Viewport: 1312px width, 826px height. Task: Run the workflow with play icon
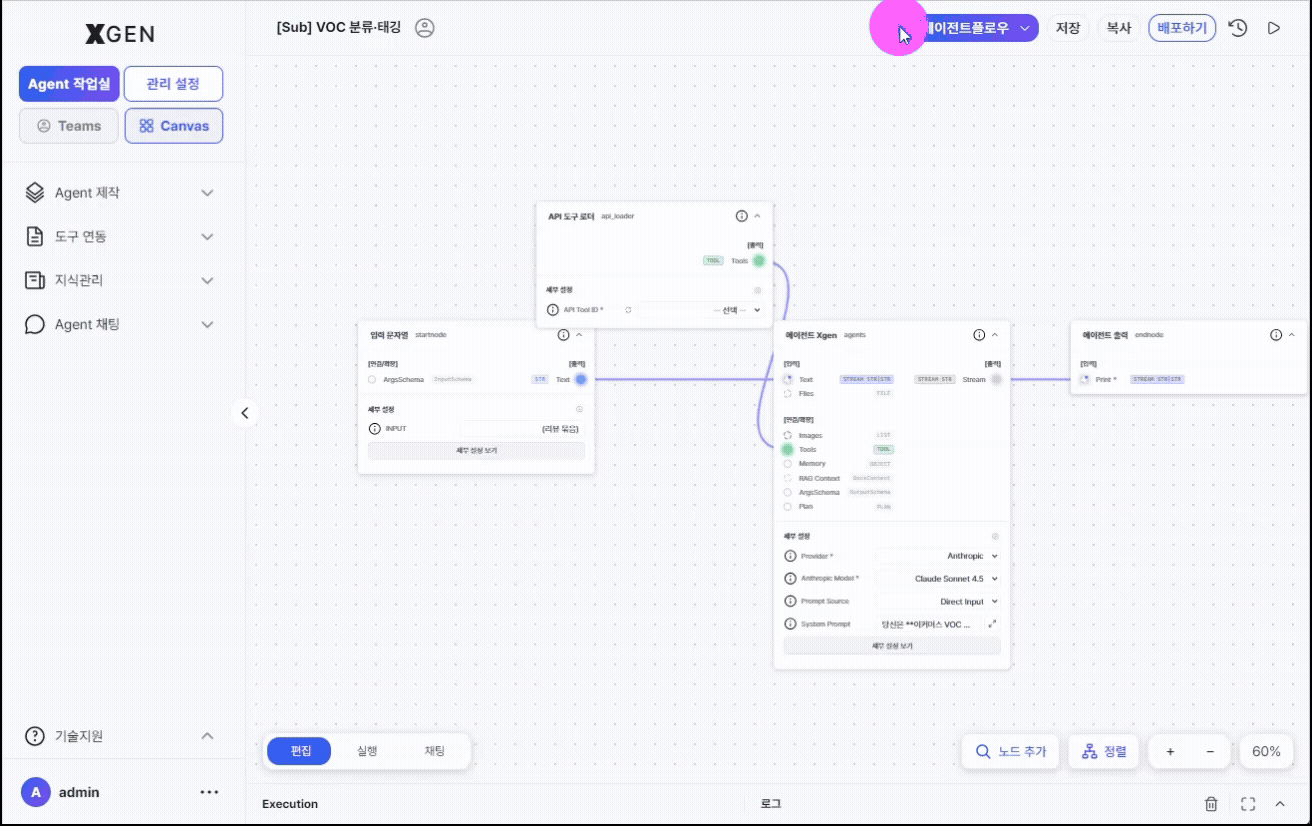[x=1274, y=28]
